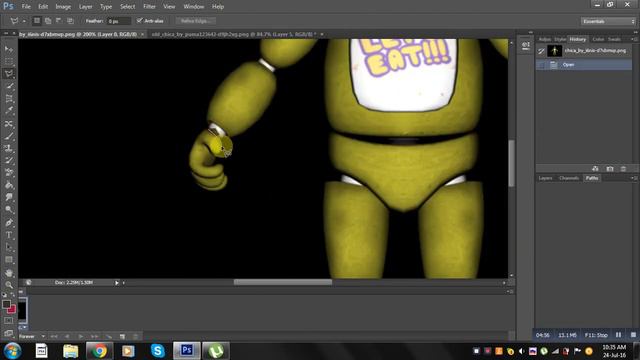The image size is (640, 360).
Task: Select the Hand tool
Action: 9,273
